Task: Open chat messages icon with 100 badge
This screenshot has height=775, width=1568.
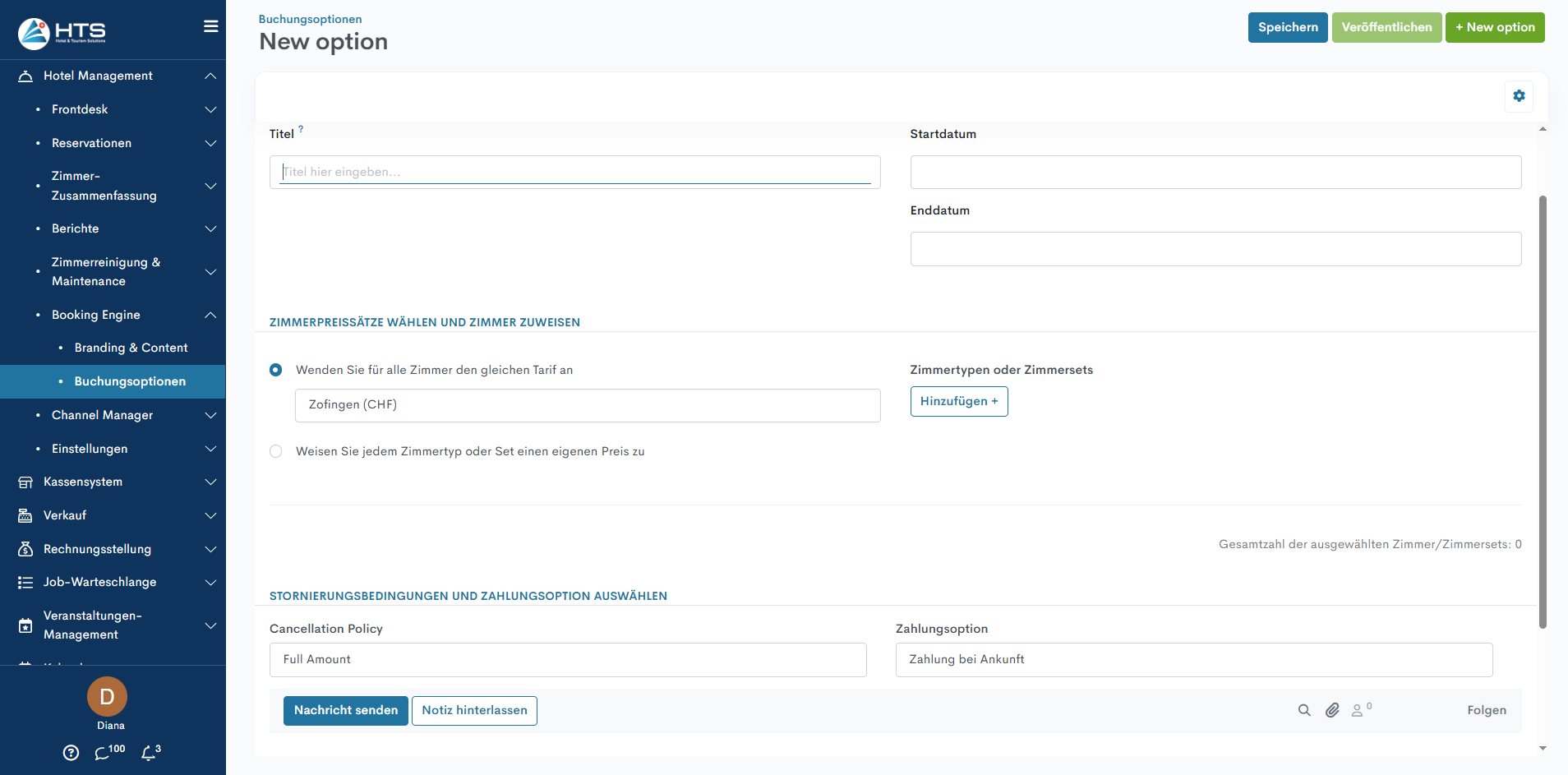Action: pyautogui.click(x=103, y=753)
